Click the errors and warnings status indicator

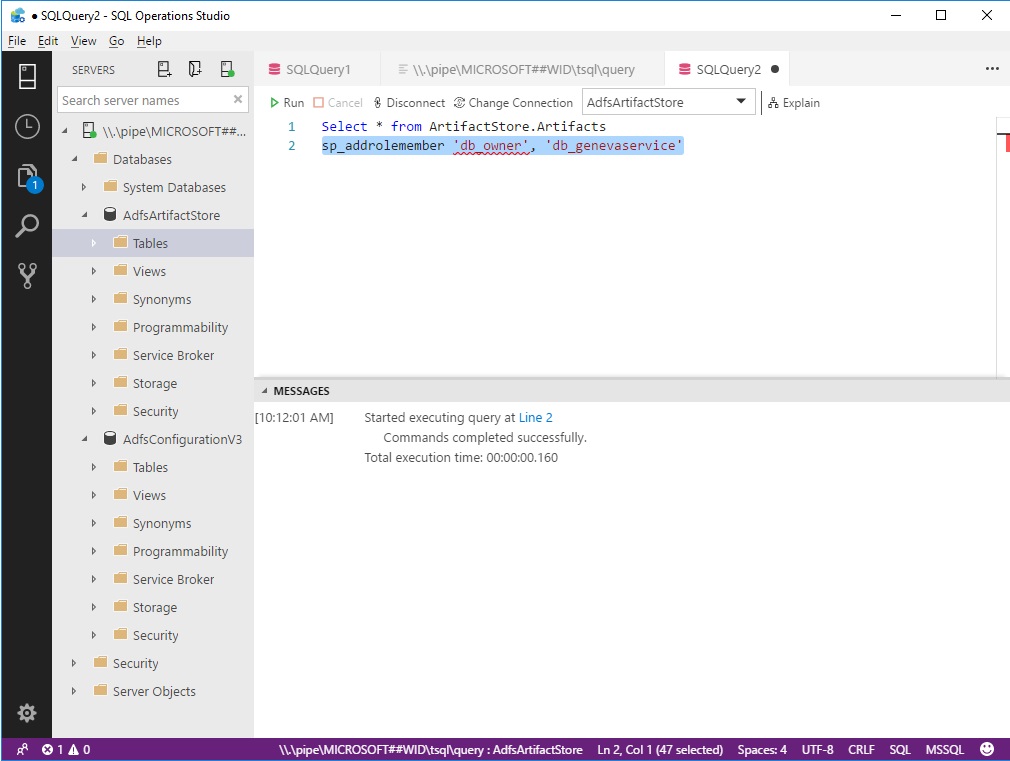[x=66, y=749]
